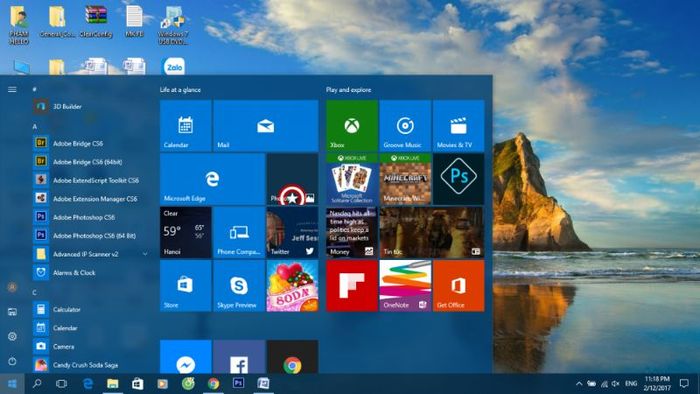This screenshot has width=700, height=394.
Task: Open the Twitter tile
Action: click(x=292, y=232)
